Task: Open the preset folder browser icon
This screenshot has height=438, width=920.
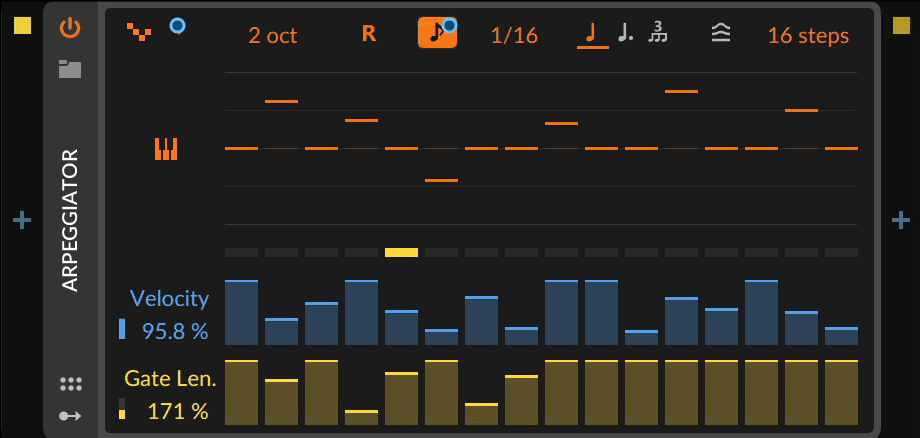Action: click(69, 69)
